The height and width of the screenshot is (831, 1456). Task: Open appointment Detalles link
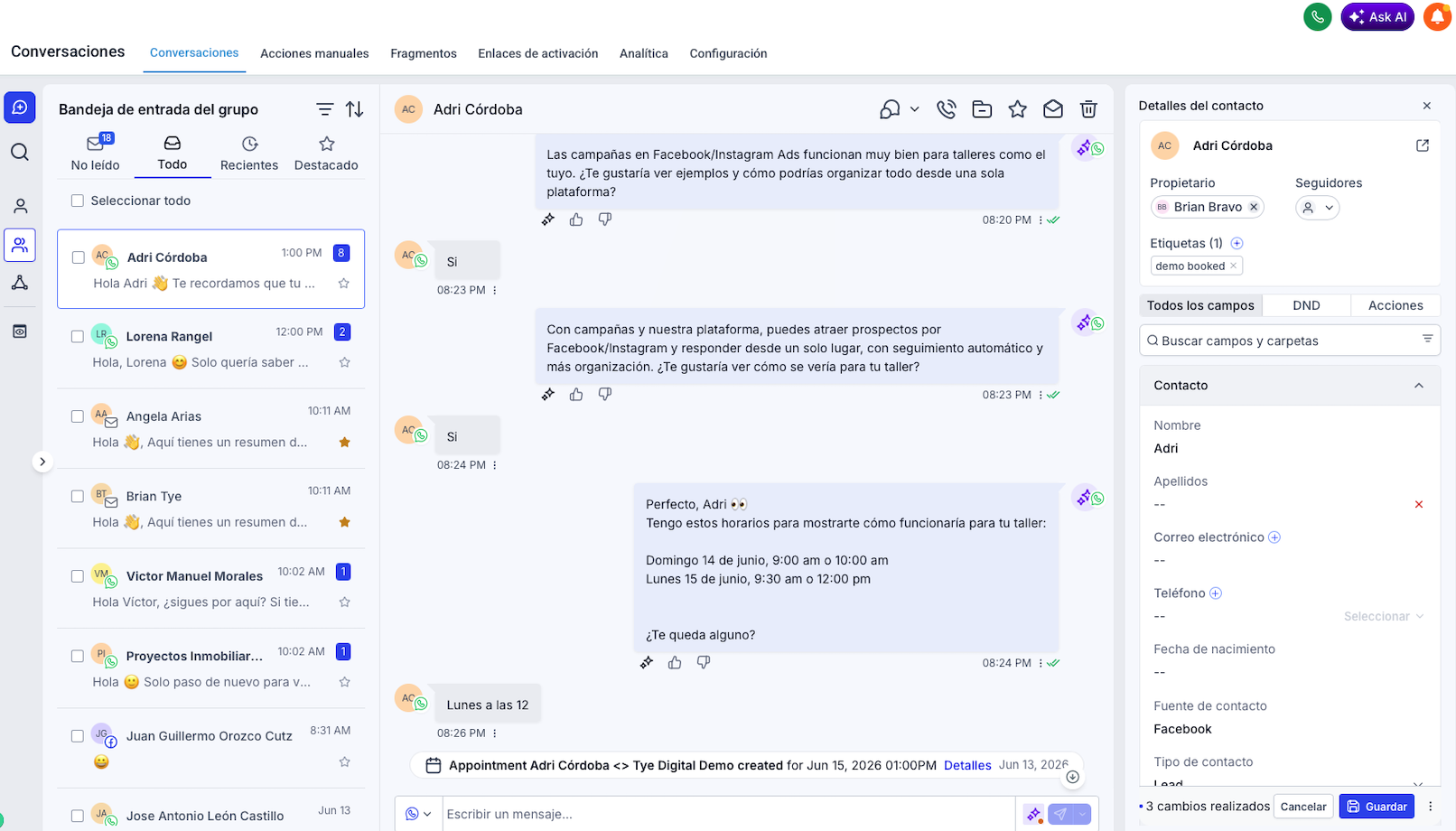pyautogui.click(x=967, y=765)
